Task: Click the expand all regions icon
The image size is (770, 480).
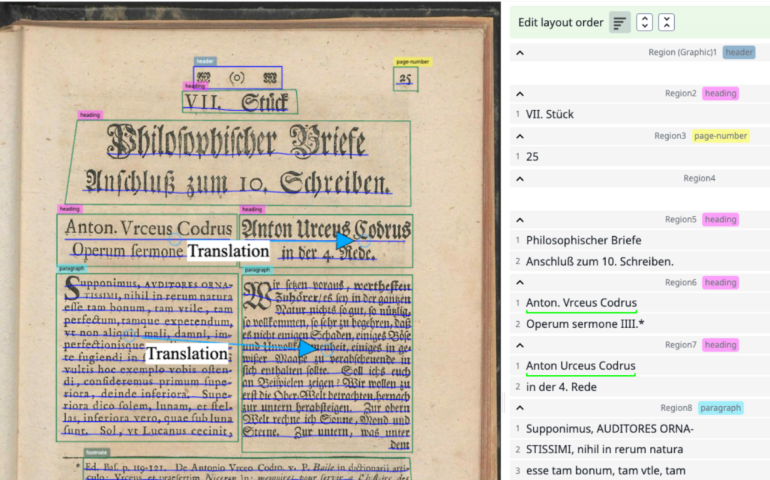Action: [x=645, y=22]
